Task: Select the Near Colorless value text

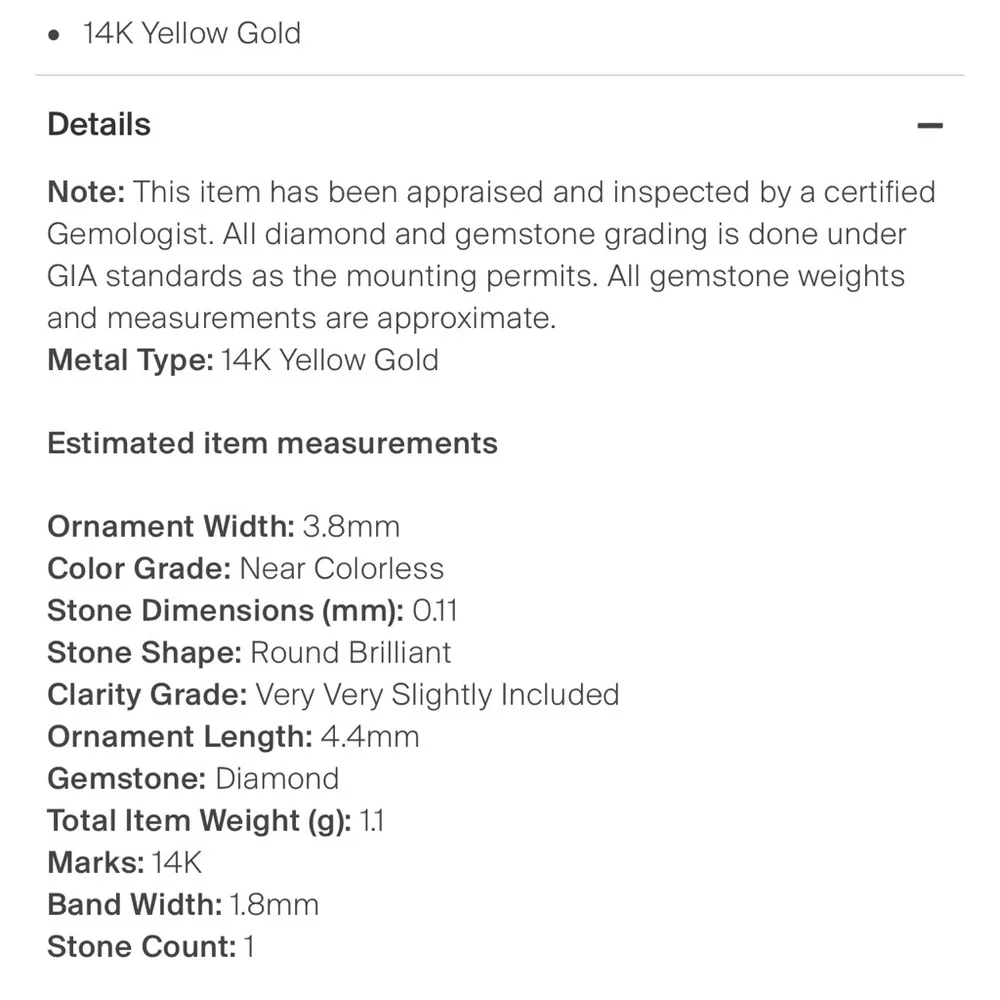Action: coord(341,568)
